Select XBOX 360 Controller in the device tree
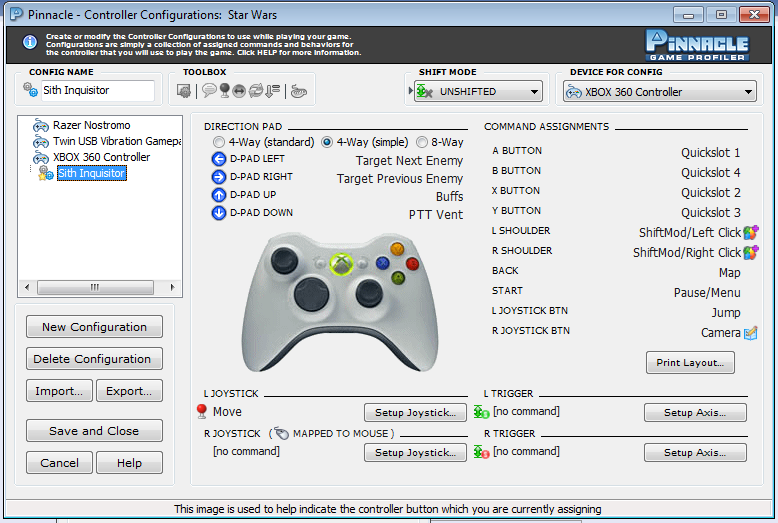Image resolution: width=778 pixels, height=523 pixels. [x=101, y=157]
